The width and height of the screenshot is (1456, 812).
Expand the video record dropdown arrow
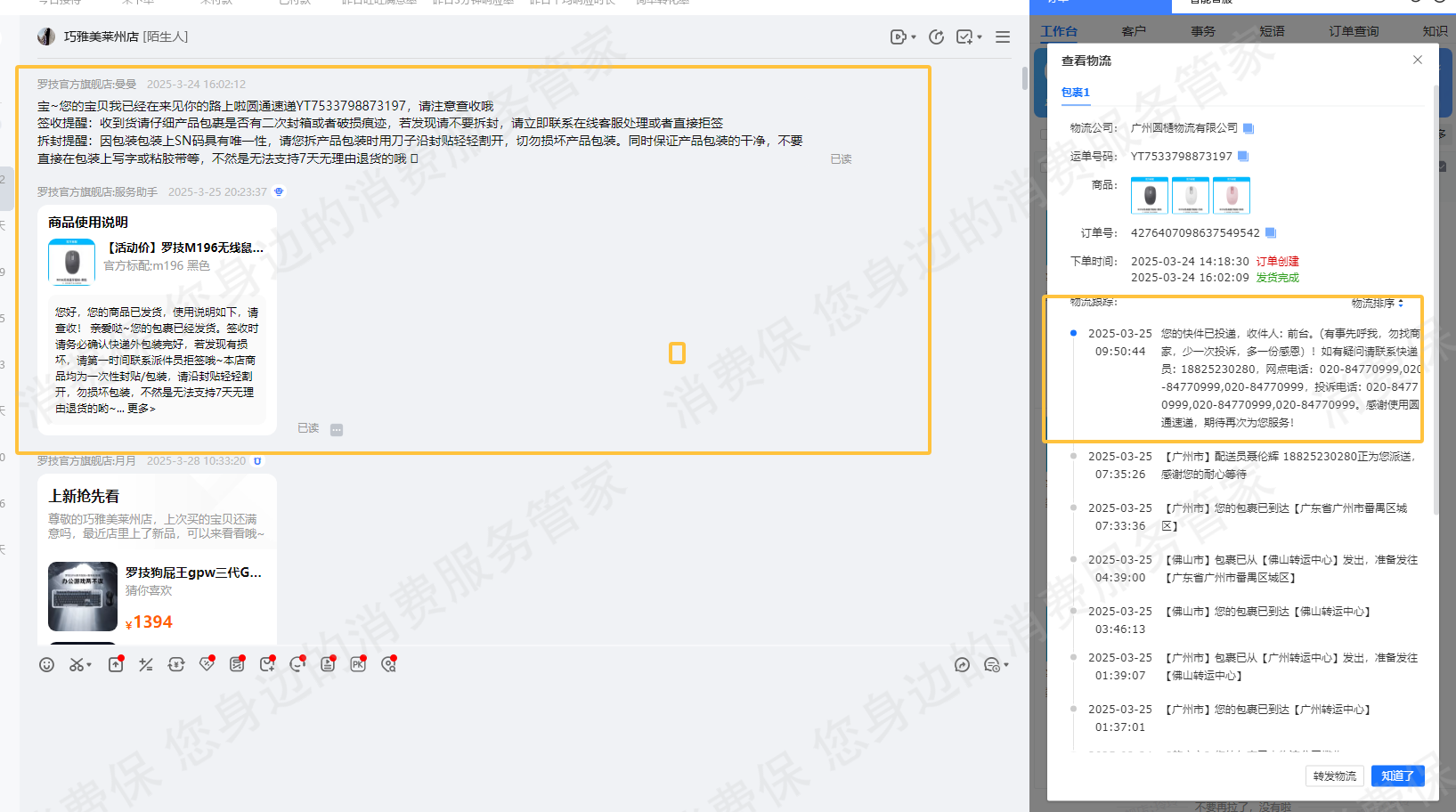pos(914,37)
